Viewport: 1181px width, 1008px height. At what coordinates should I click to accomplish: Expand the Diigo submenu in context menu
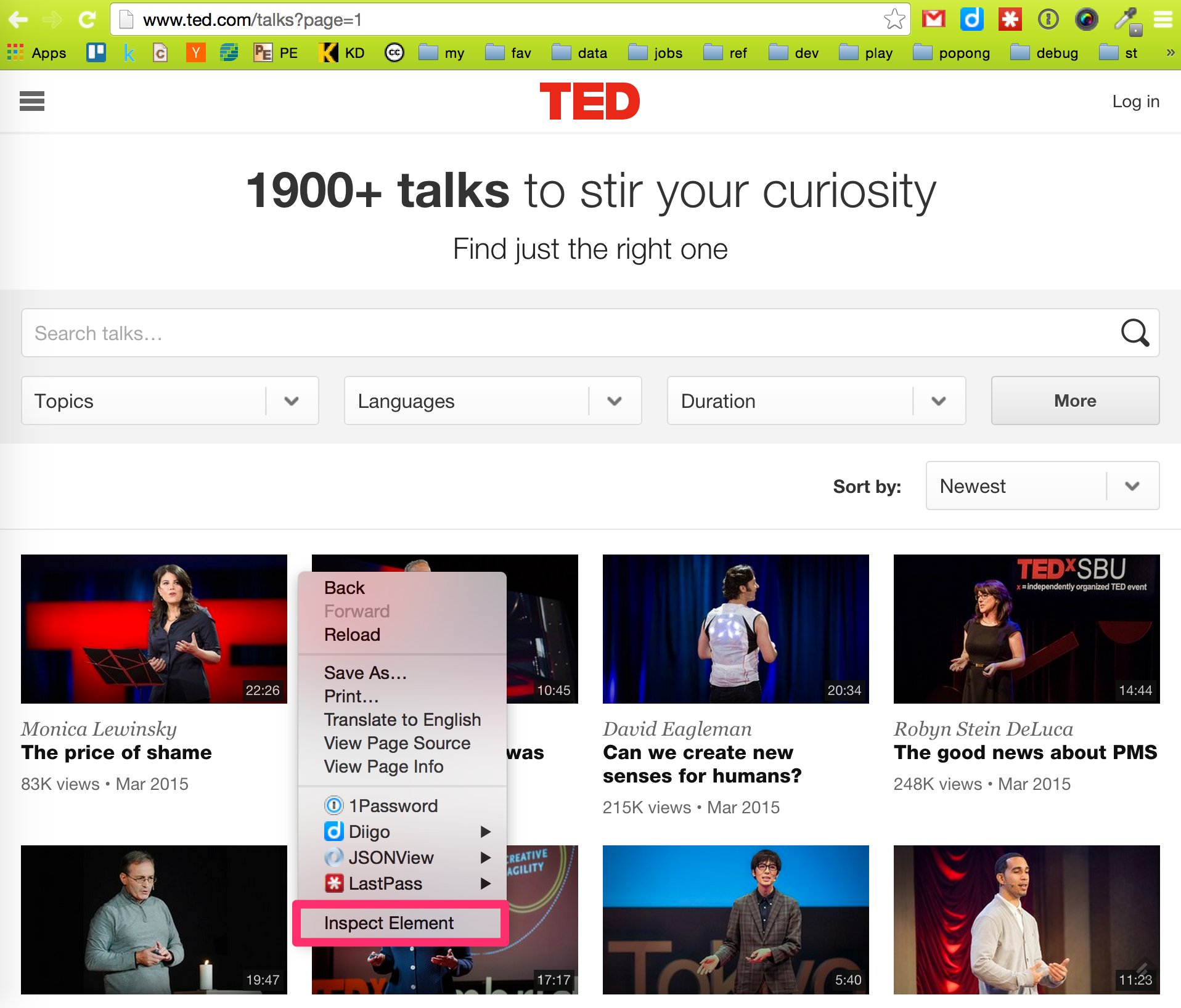[x=403, y=832]
